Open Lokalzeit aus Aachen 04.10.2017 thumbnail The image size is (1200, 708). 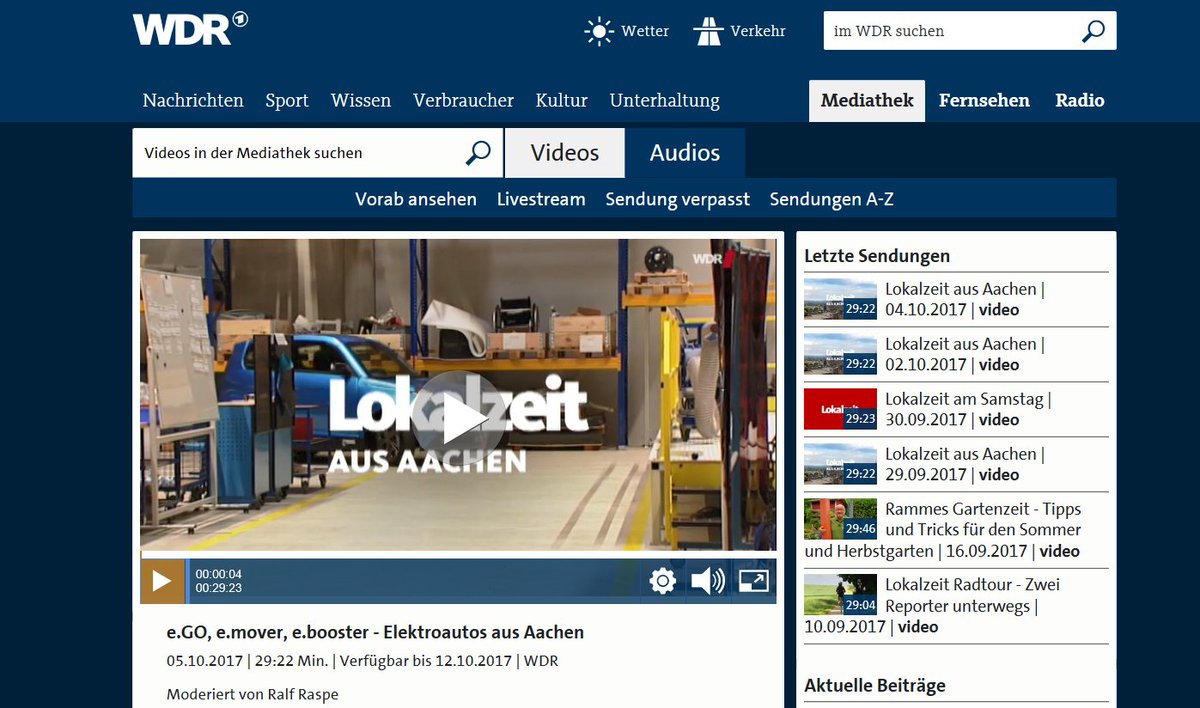[x=840, y=299]
